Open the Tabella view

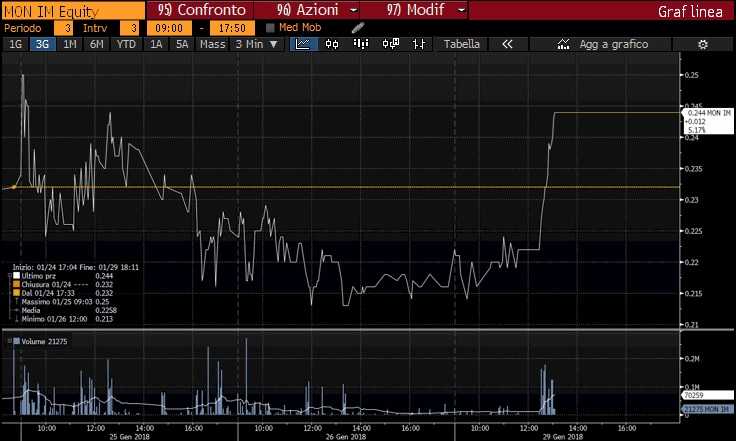point(461,45)
